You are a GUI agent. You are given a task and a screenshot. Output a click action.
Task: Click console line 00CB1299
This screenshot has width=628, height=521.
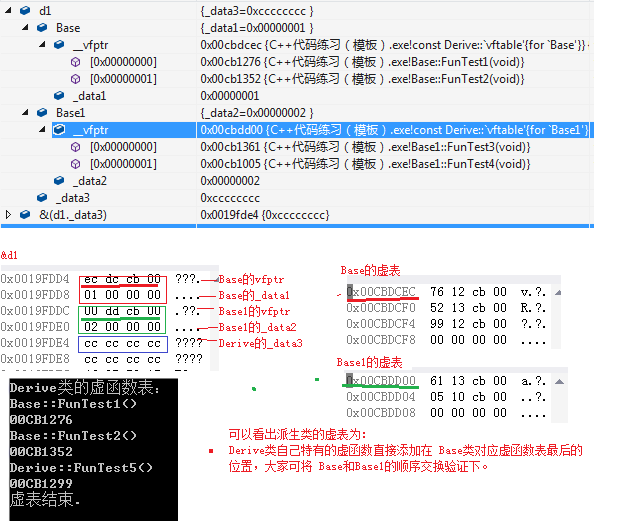tap(41, 484)
